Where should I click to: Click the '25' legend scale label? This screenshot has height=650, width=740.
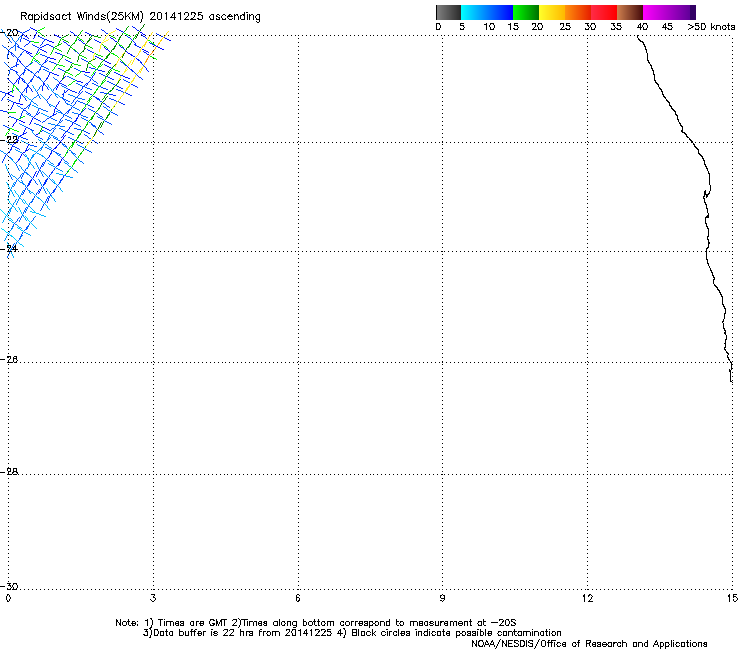(565, 27)
